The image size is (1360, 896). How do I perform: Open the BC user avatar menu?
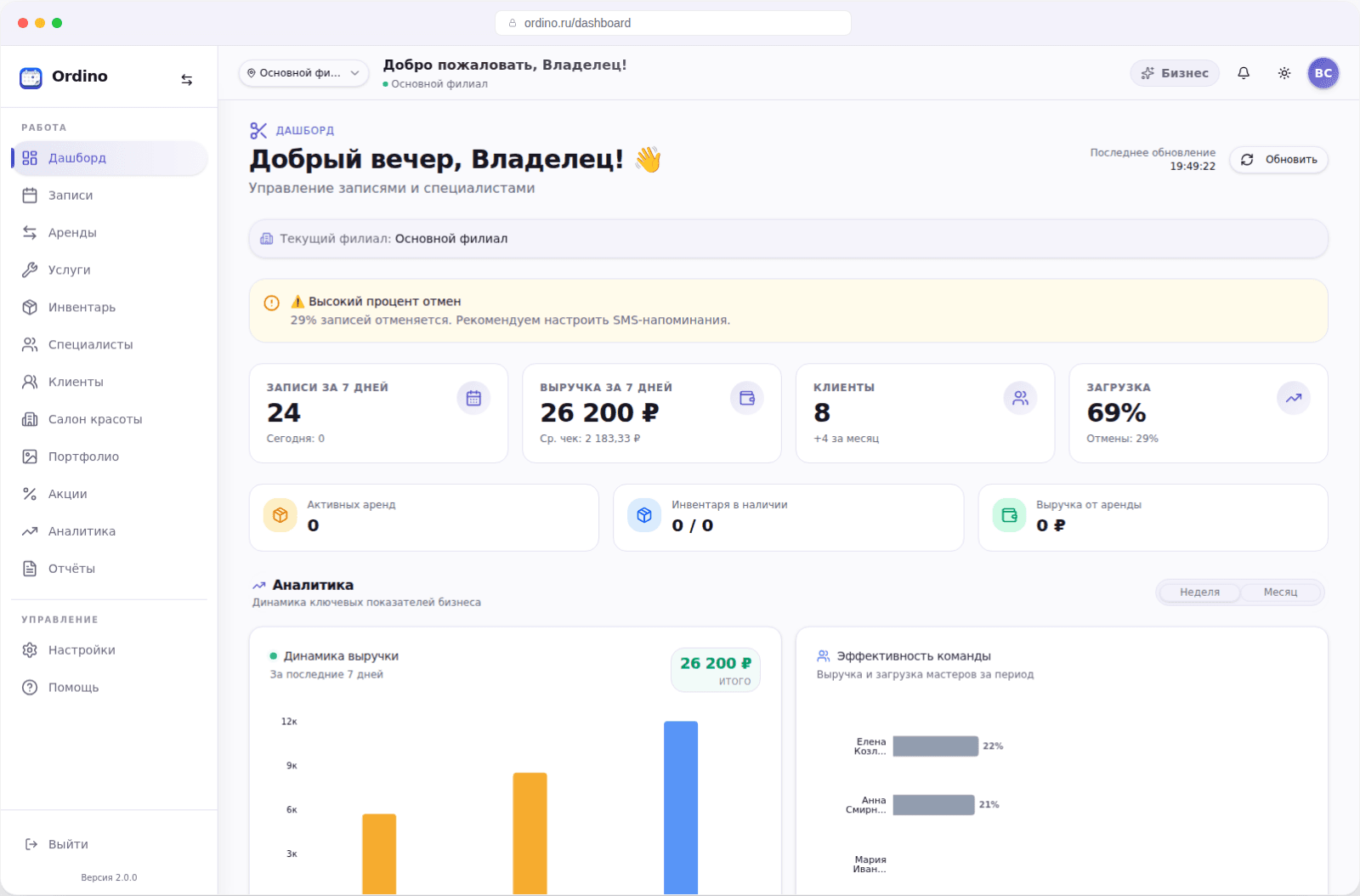pyautogui.click(x=1323, y=73)
